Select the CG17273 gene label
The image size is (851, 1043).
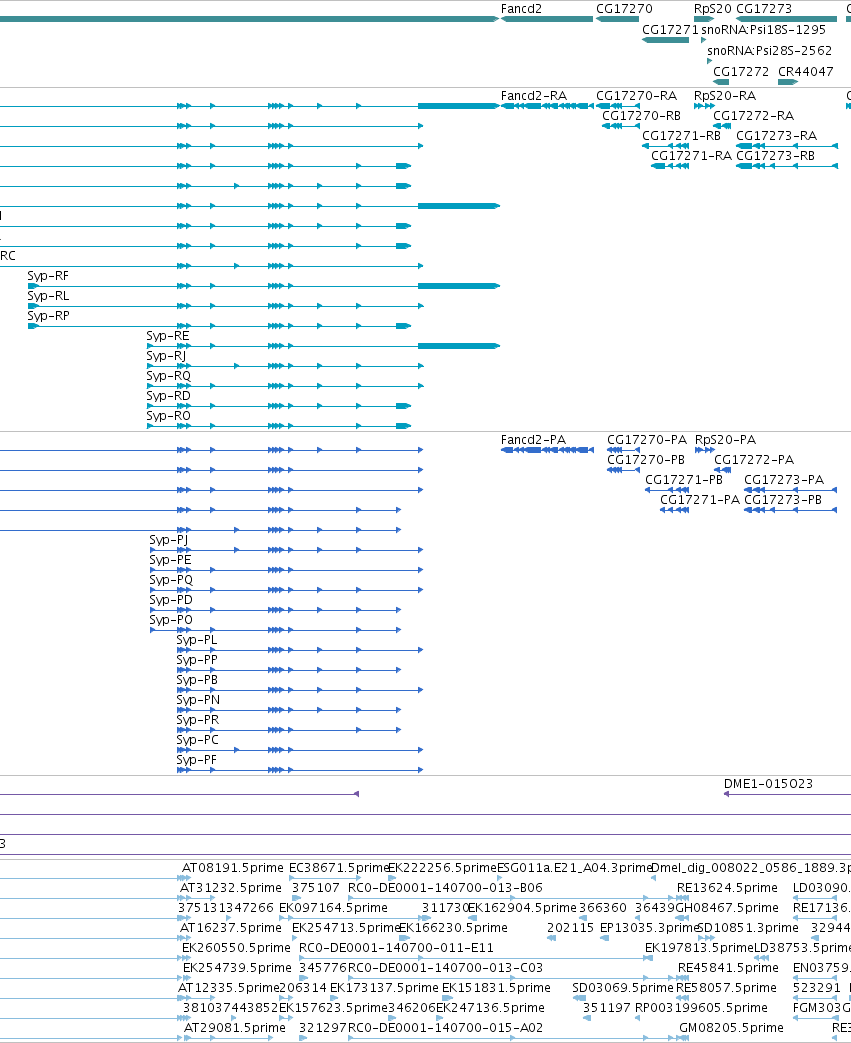764,9
